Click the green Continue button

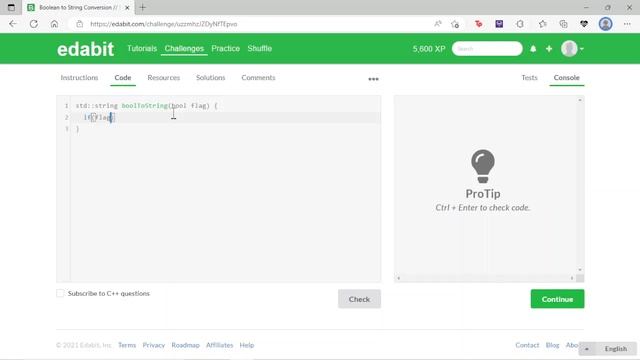tap(557, 299)
